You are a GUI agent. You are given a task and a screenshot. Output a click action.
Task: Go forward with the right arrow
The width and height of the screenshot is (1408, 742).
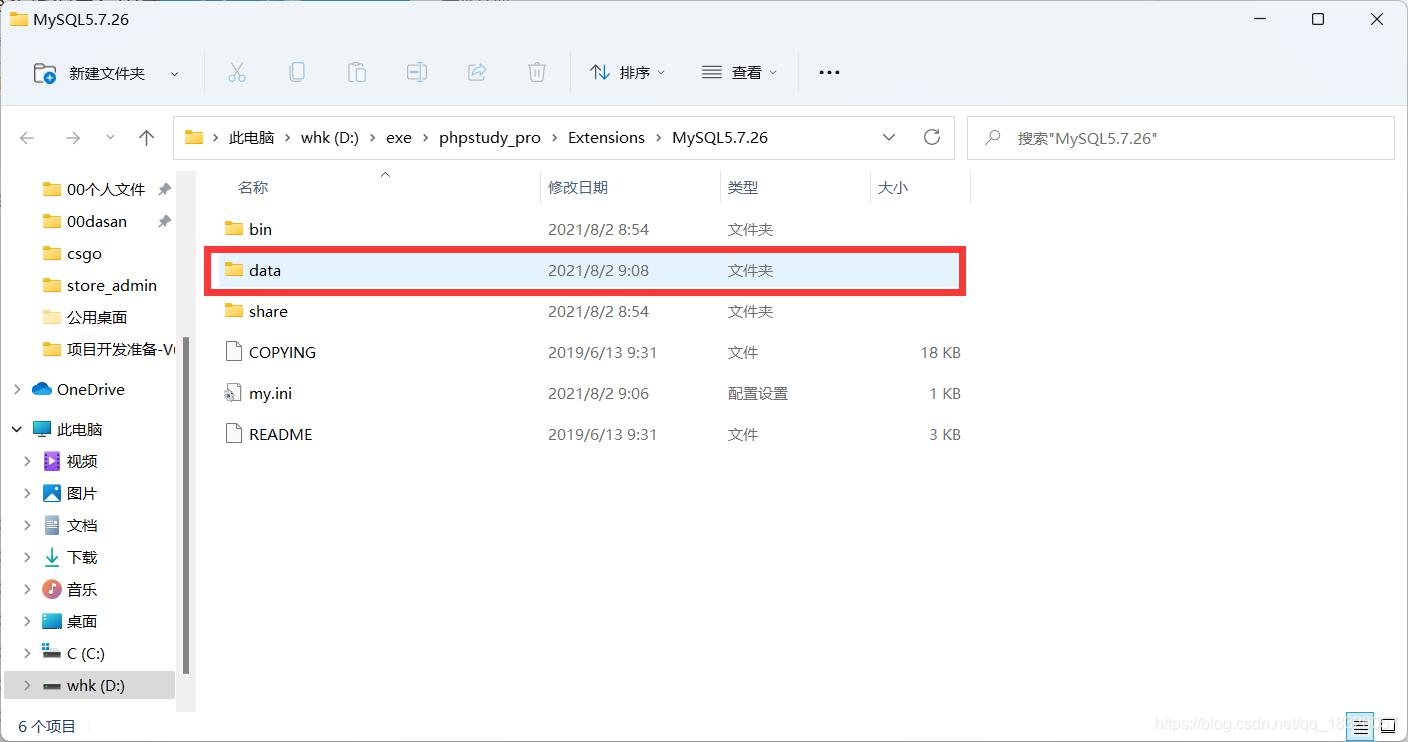(x=72, y=138)
